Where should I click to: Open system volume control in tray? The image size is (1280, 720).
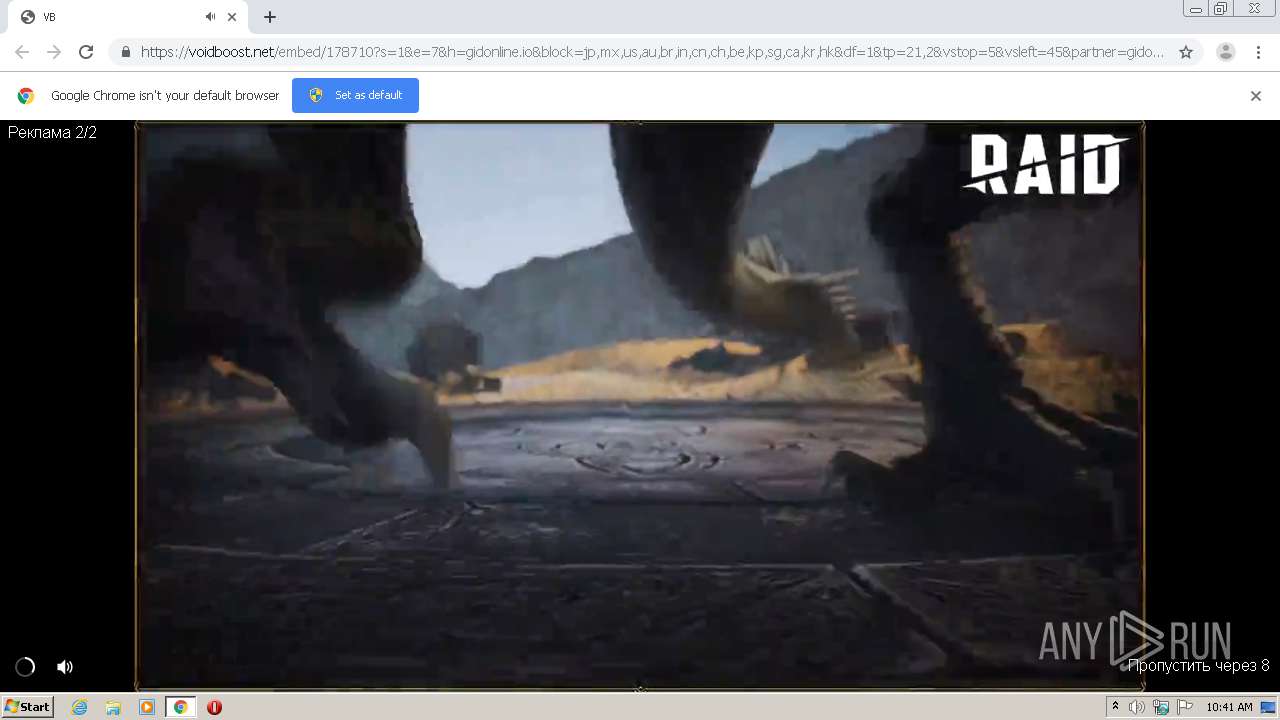point(1137,707)
